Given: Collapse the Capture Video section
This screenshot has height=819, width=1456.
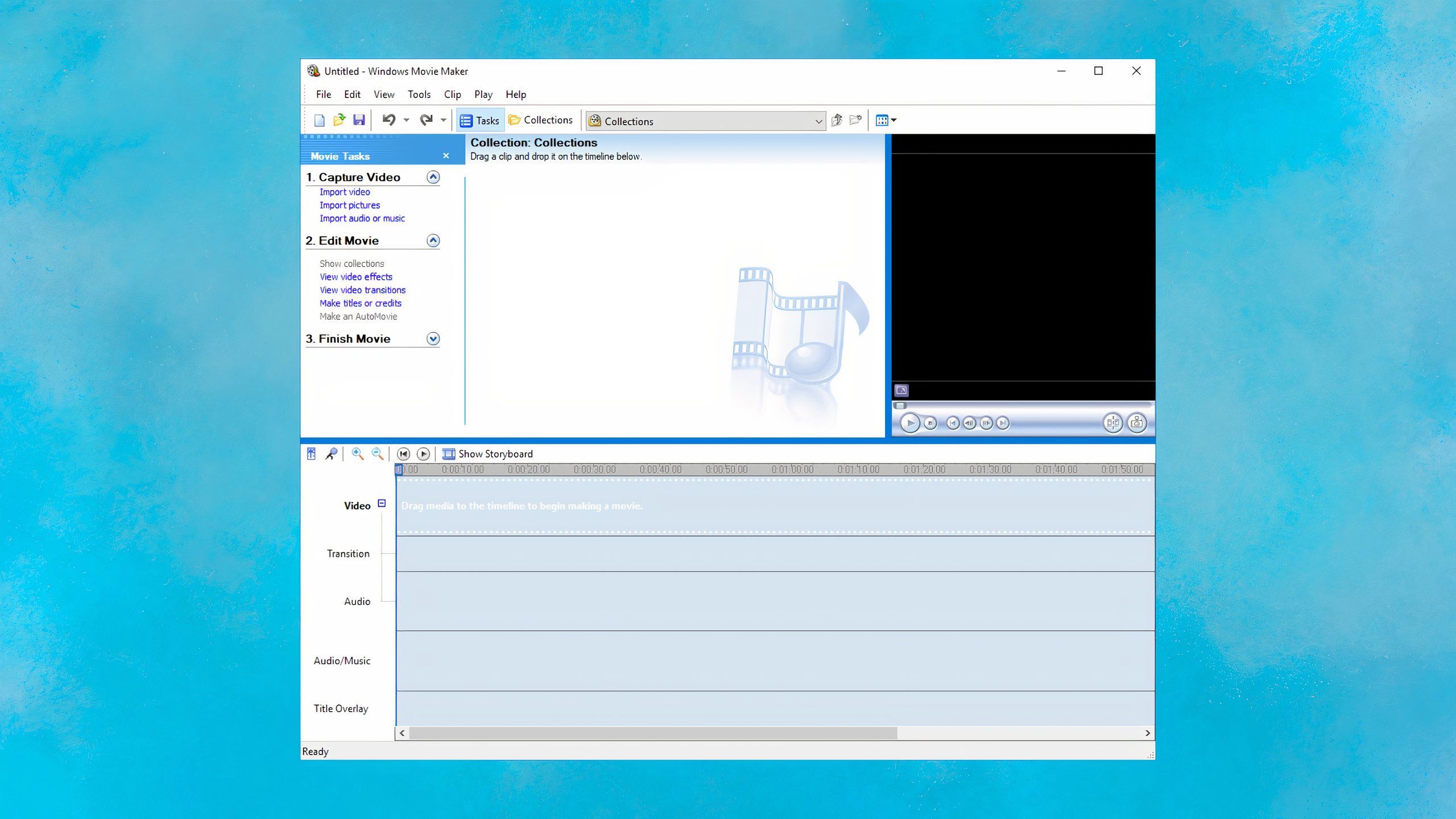Looking at the screenshot, I should click(433, 177).
